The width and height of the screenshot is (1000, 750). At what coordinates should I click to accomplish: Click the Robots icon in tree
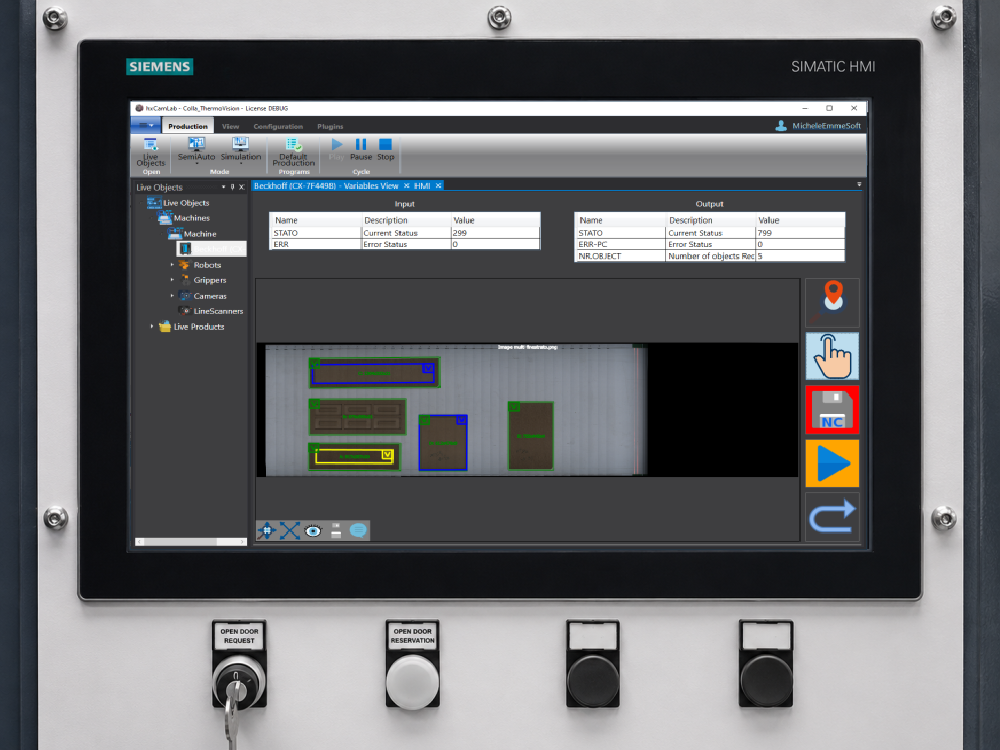click(x=184, y=265)
